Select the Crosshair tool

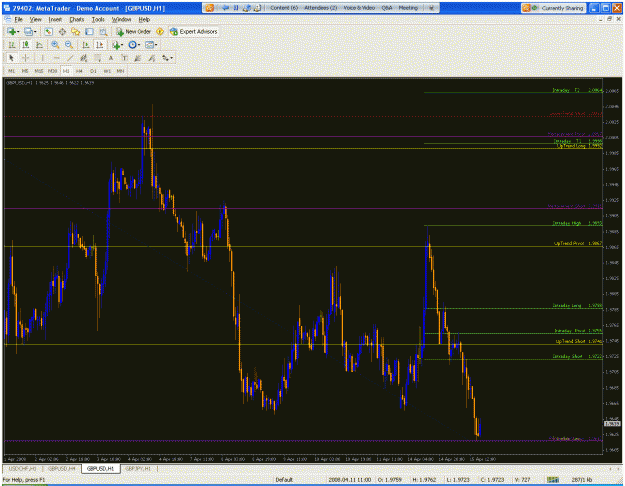(26, 58)
